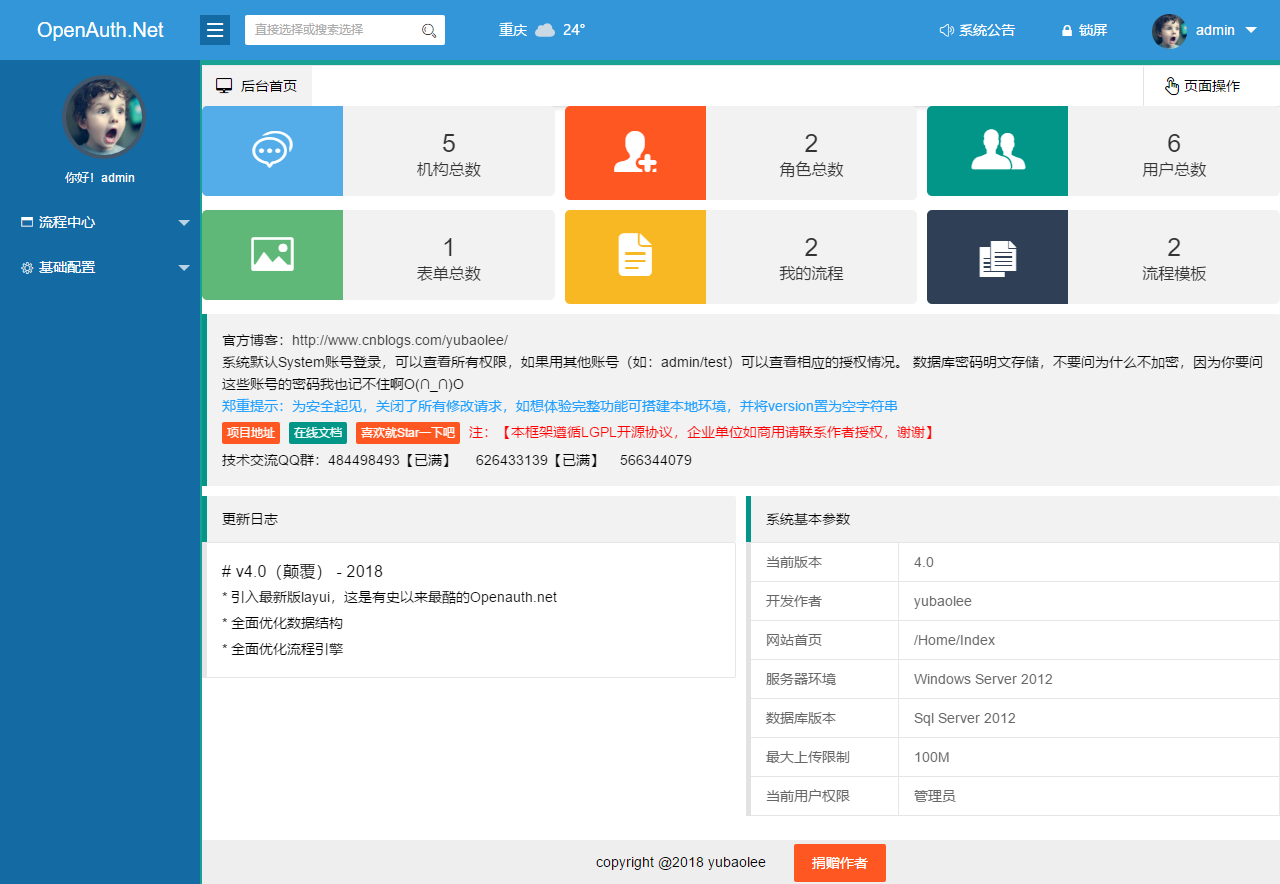Screen dimensions: 1280x884
Task: Click the search input field
Action: pos(345,30)
